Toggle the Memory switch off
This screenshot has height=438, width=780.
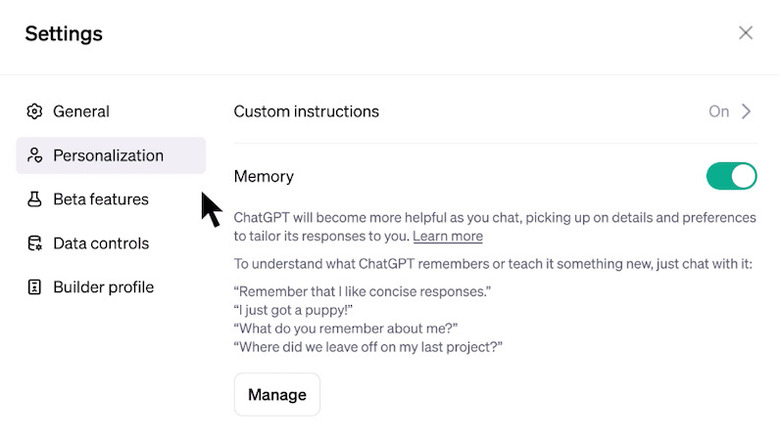tap(731, 177)
